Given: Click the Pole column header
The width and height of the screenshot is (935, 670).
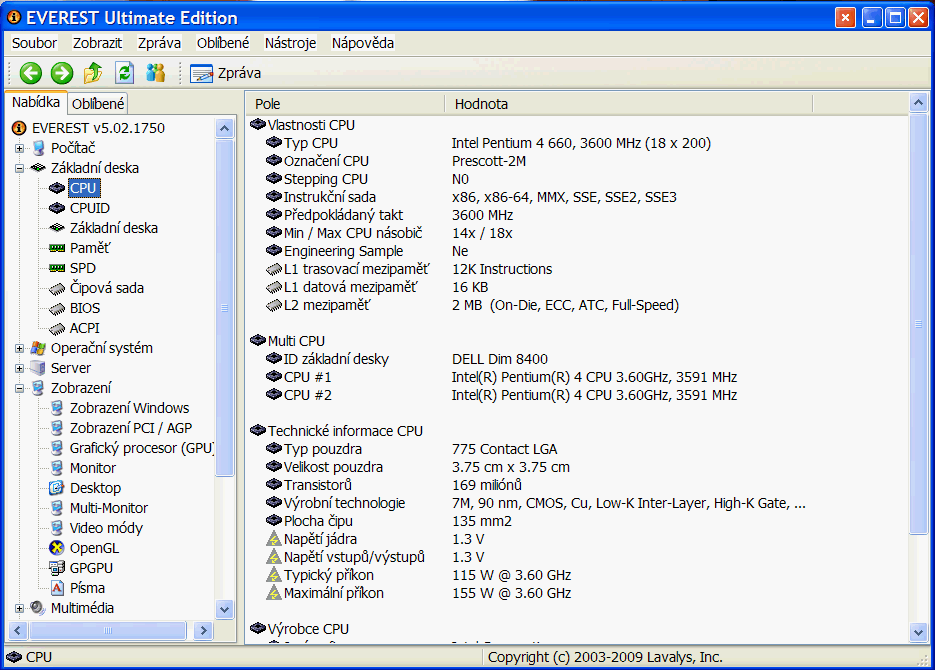Looking at the screenshot, I should 345,104.
